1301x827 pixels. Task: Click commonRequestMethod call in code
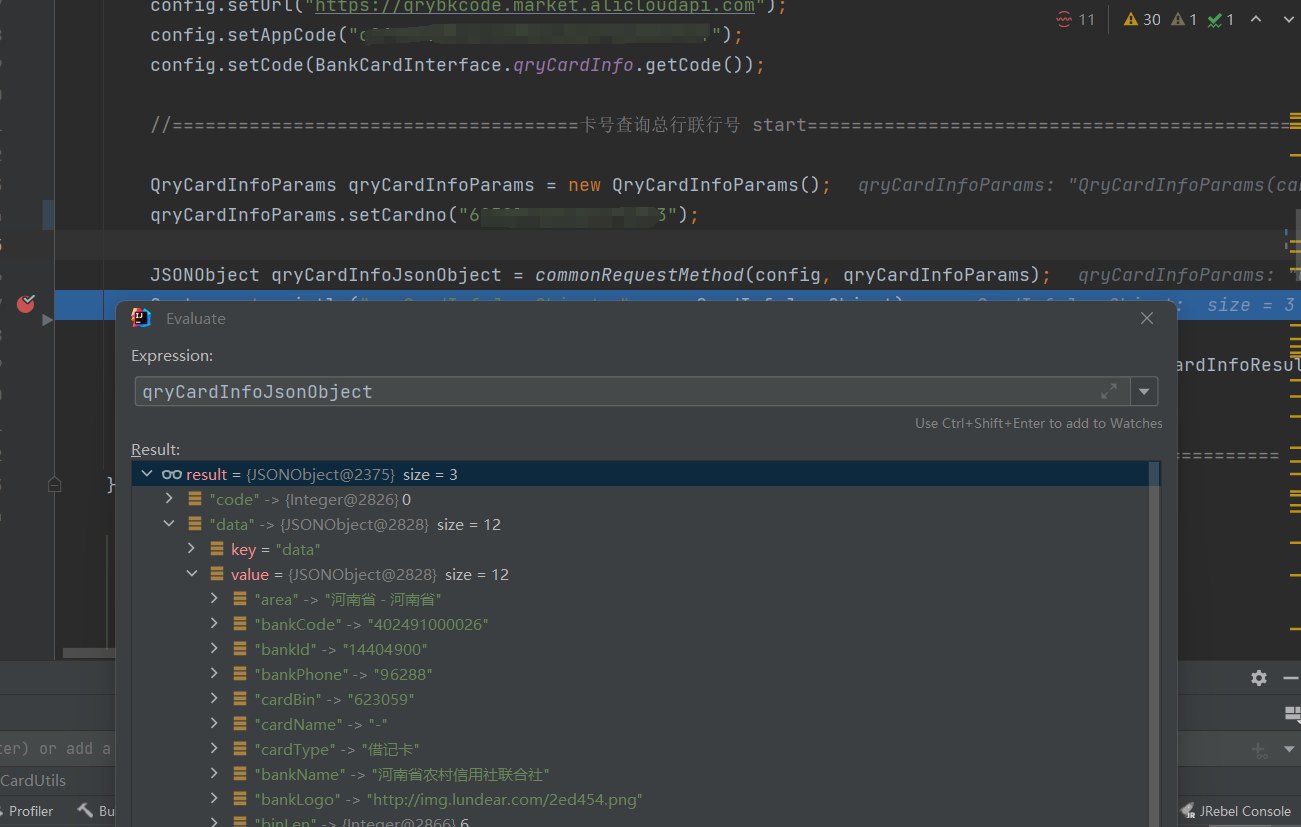[640, 275]
